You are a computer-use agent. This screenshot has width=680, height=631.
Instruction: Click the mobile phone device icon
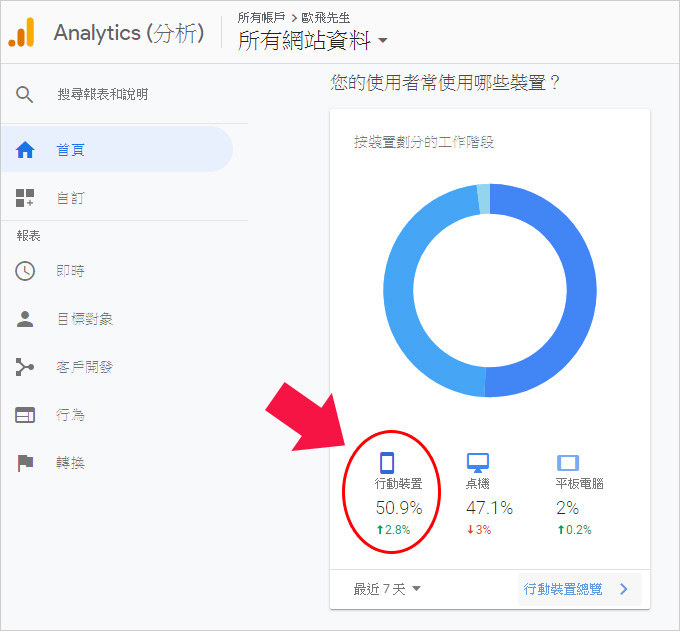coord(387,462)
